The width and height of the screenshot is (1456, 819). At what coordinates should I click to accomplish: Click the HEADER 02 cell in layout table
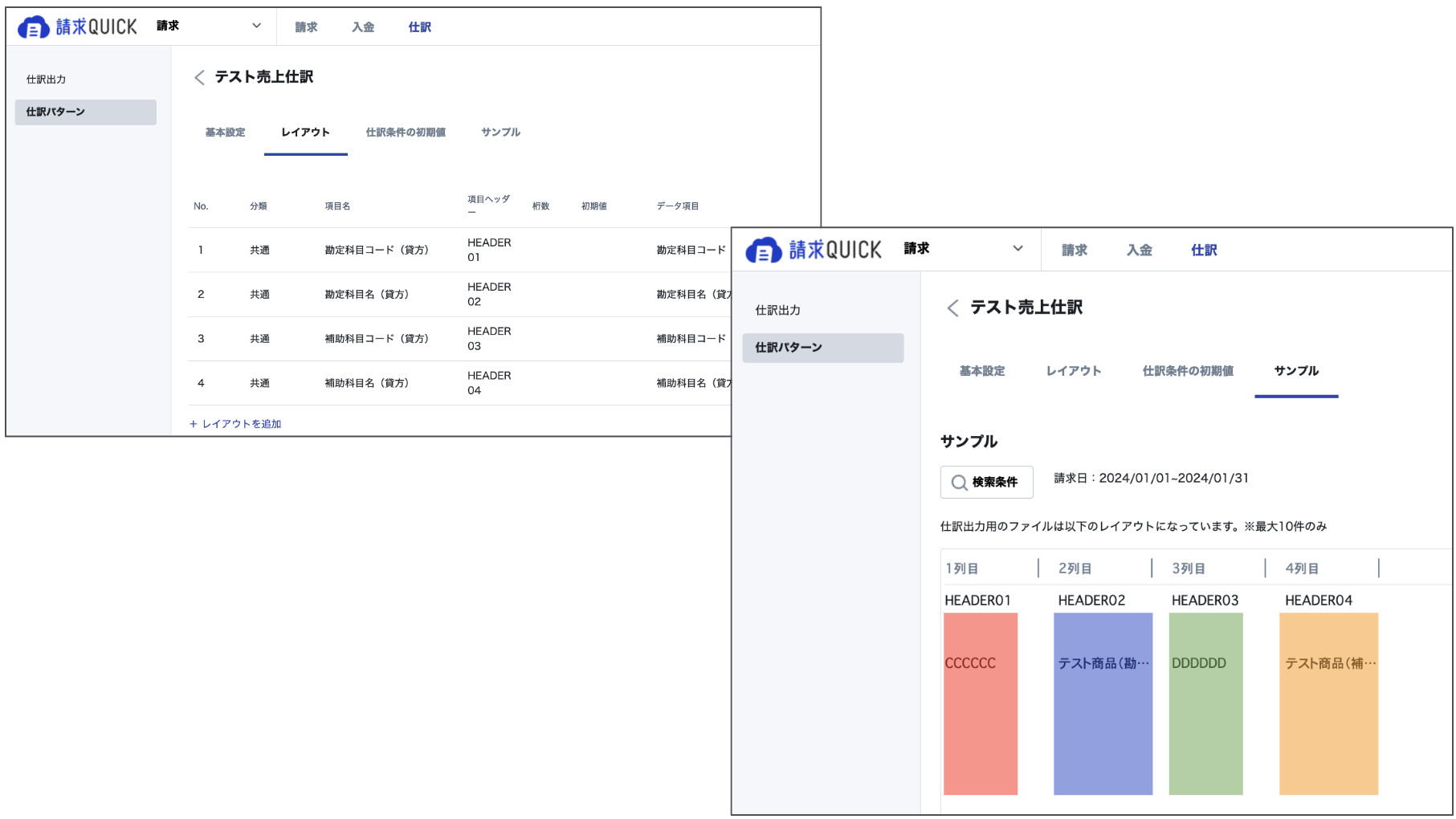coord(489,294)
